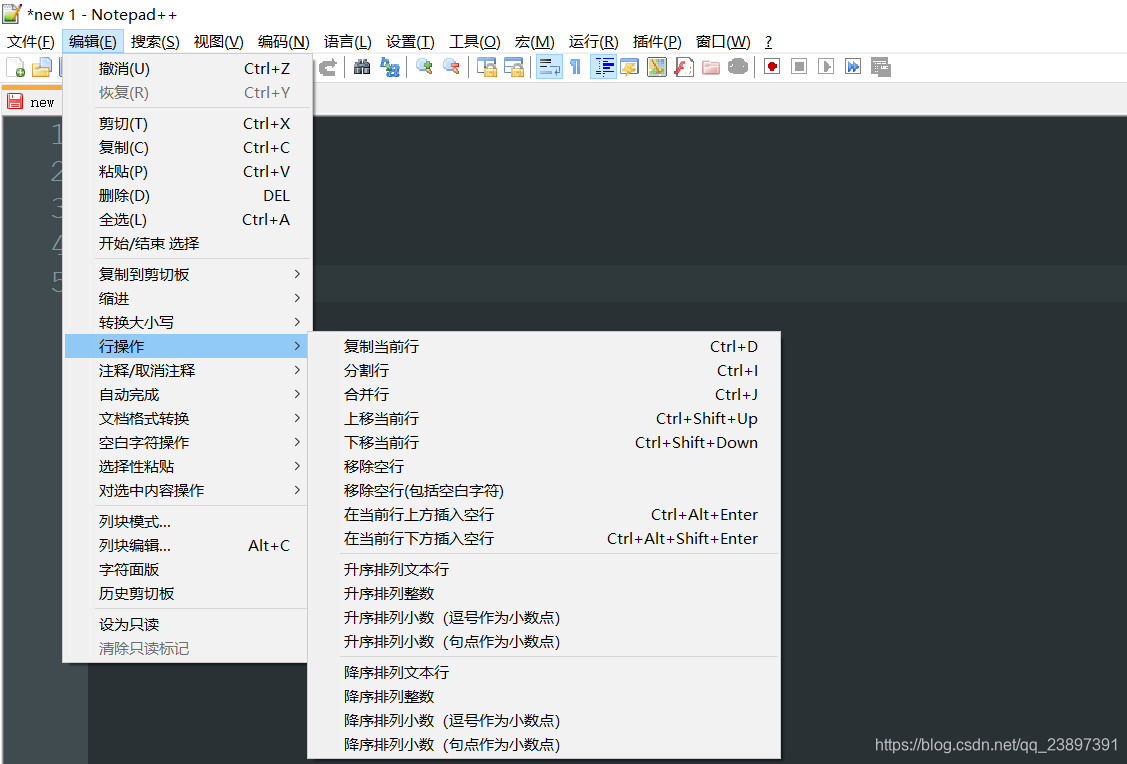Open the 编码(N) menu
The width and height of the screenshot is (1127, 764).
pos(283,42)
